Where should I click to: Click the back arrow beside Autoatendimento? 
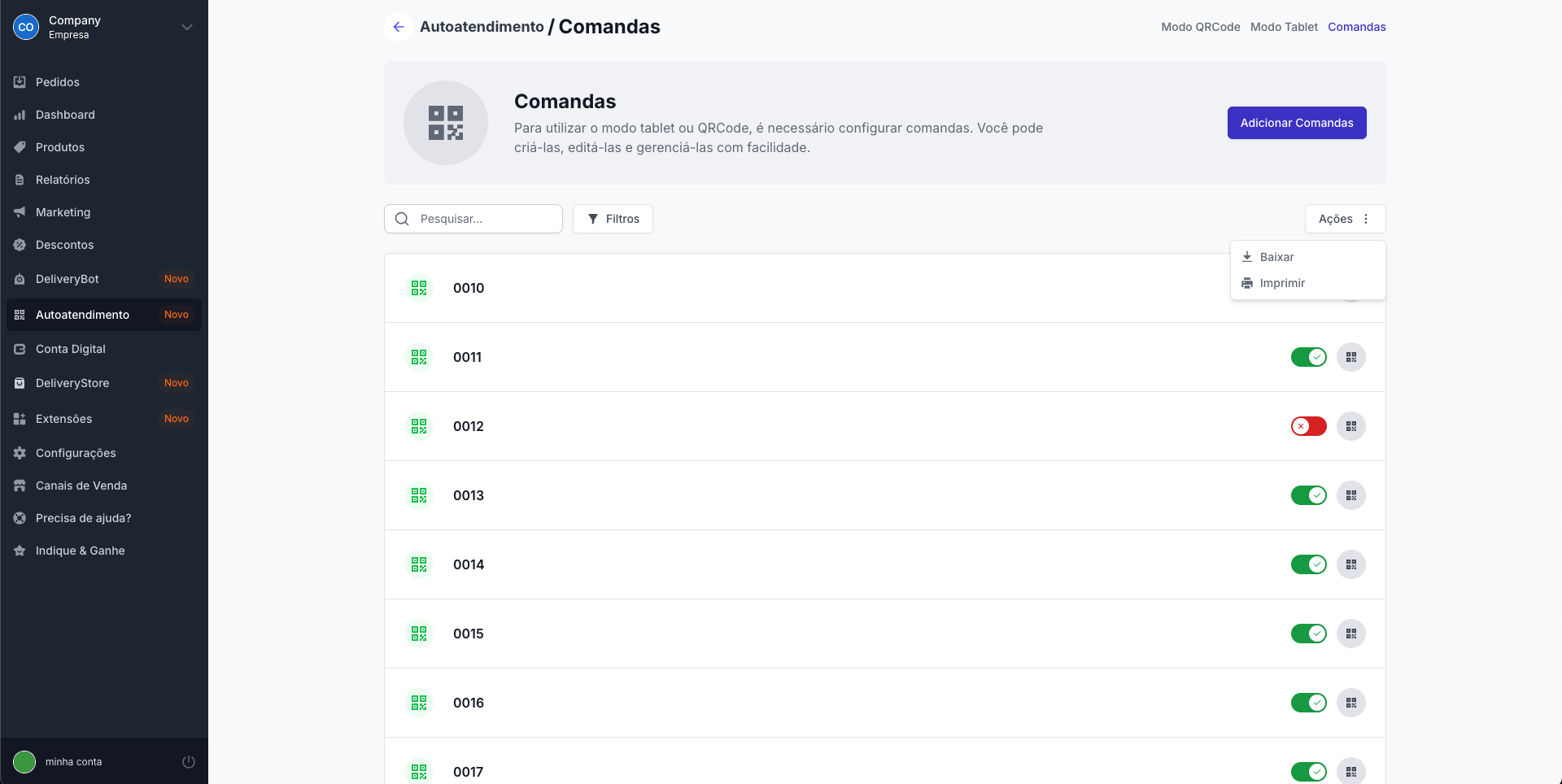[399, 27]
